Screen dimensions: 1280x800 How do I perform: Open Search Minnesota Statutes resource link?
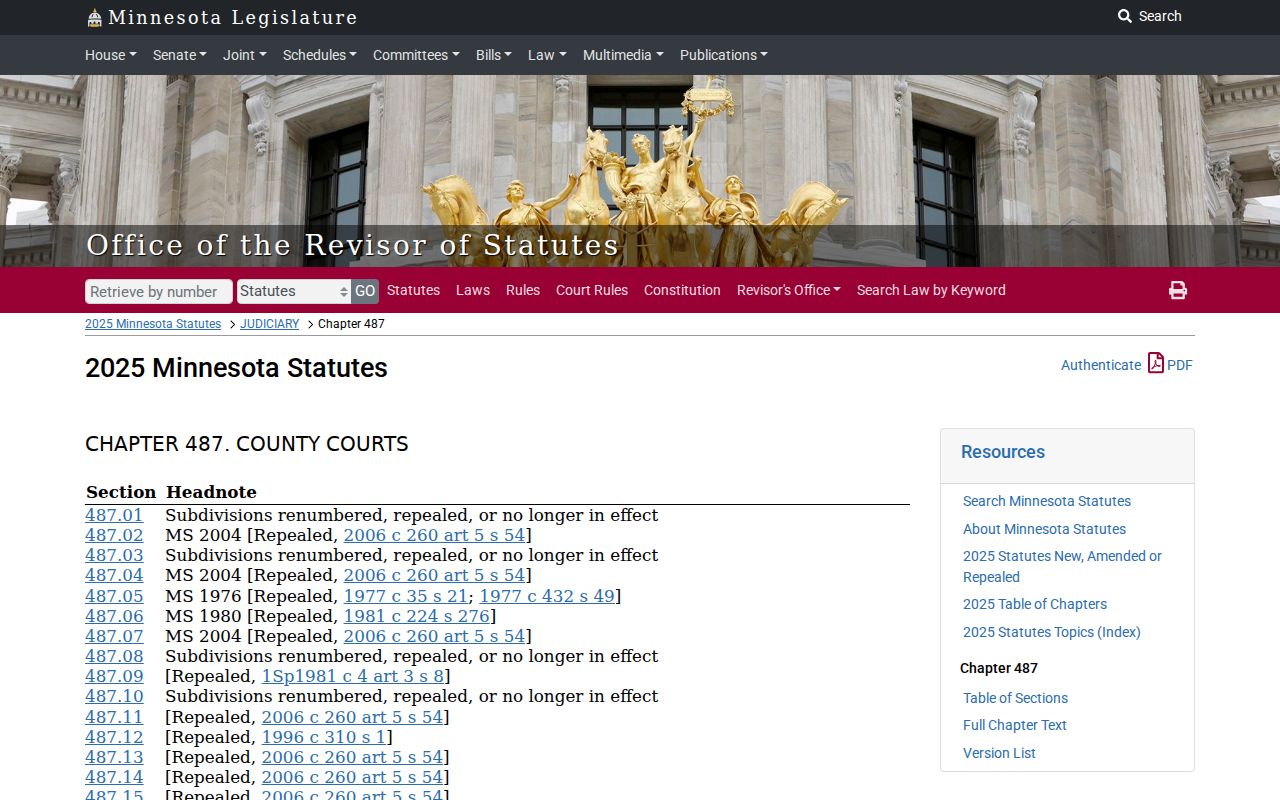(x=1047, y=501)
